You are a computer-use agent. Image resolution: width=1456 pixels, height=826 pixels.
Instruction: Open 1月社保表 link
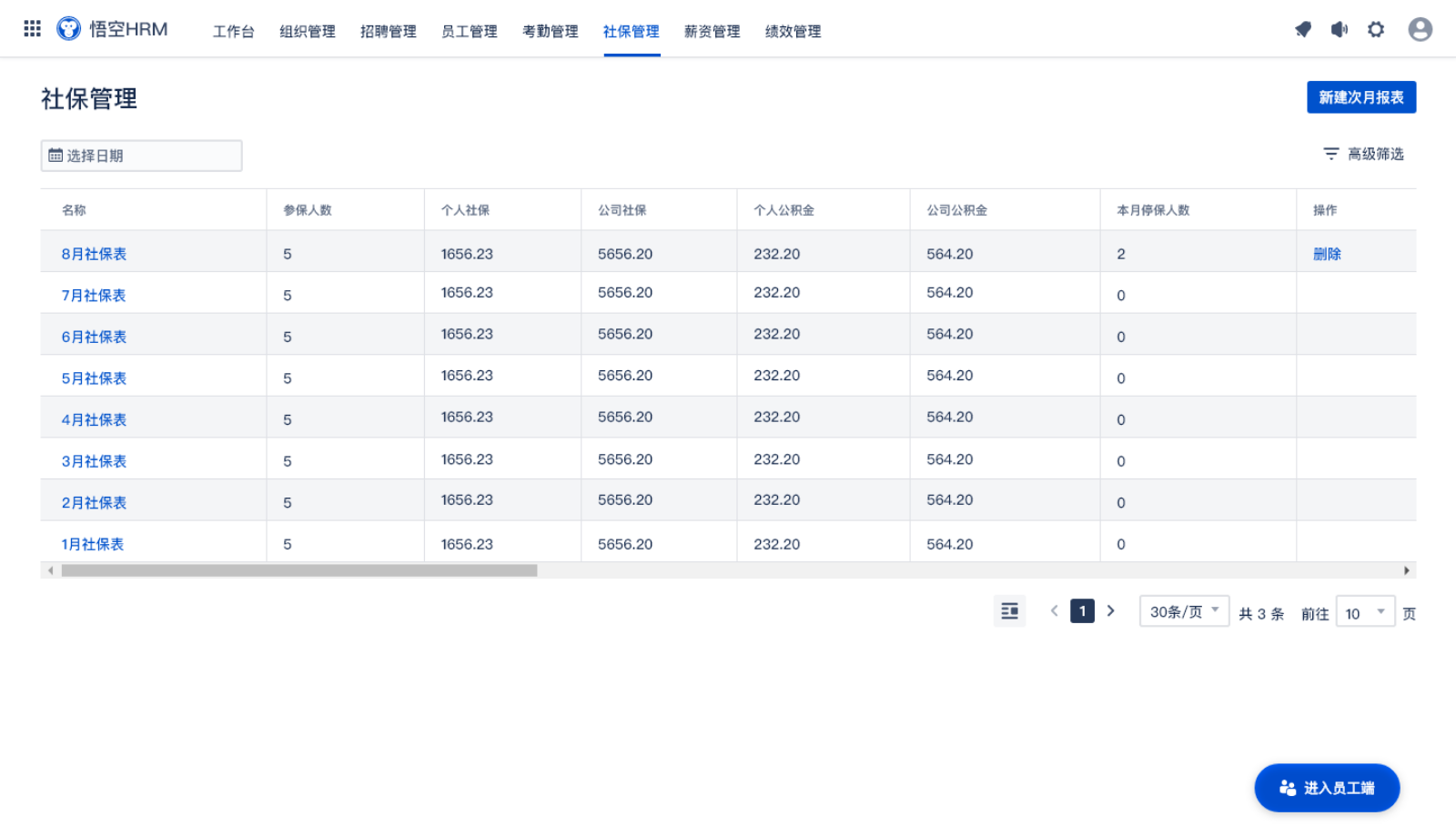93,544
